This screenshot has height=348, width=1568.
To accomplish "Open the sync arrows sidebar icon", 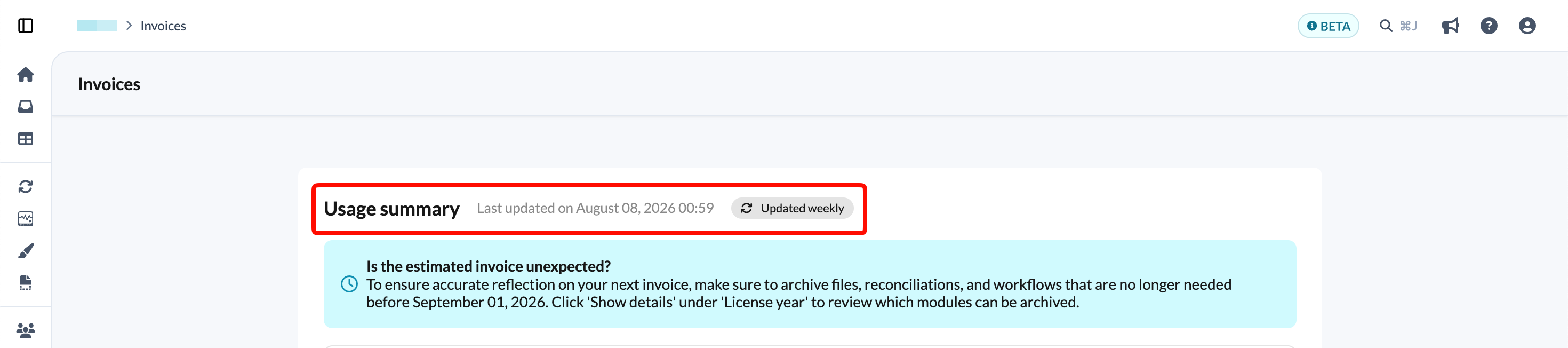I will point(26,186).
